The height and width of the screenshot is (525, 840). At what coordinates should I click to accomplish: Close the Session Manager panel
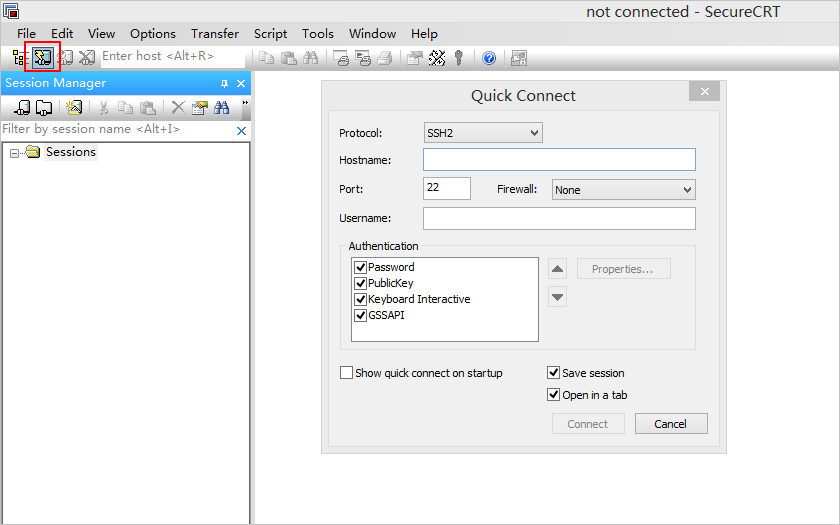click(241, 84)
